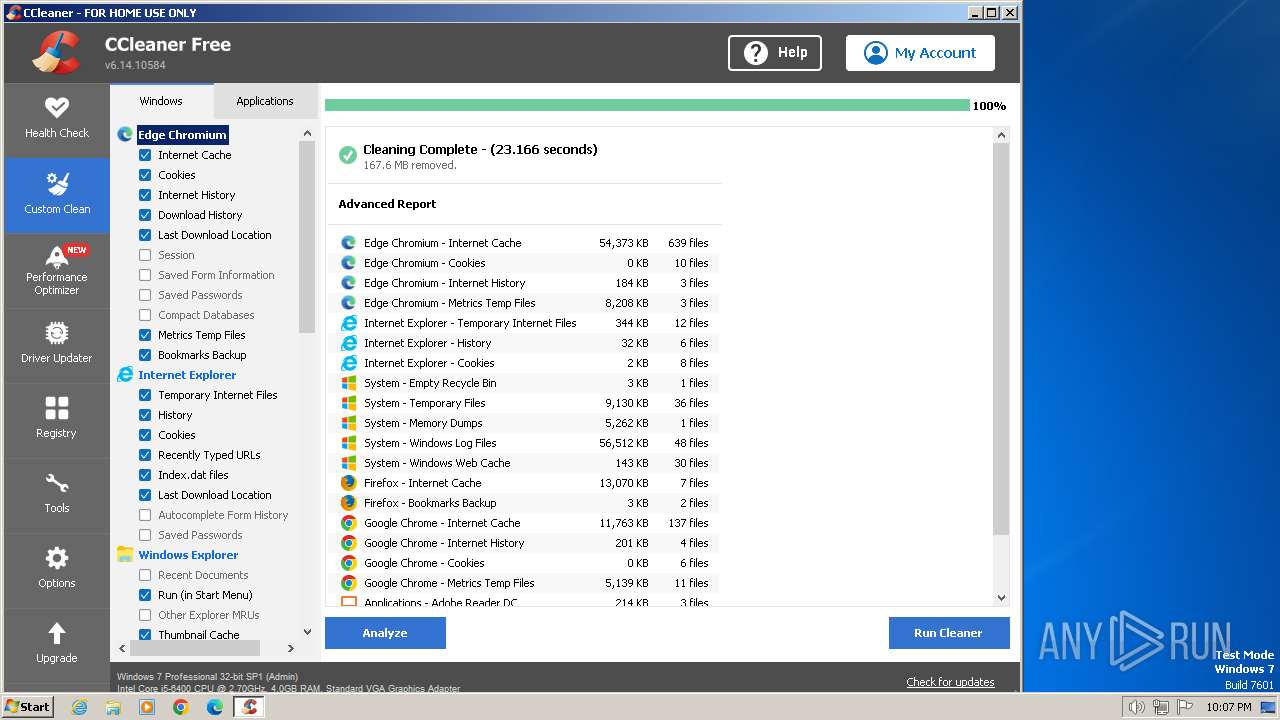Uncheck Edge Chromium Cookies checkbox

point(145,175)
